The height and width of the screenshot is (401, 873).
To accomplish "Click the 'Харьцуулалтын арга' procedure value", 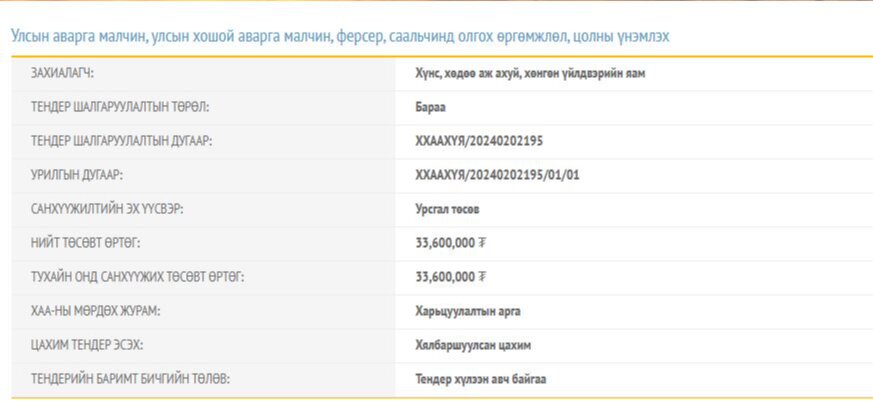I will pos(468,311).
